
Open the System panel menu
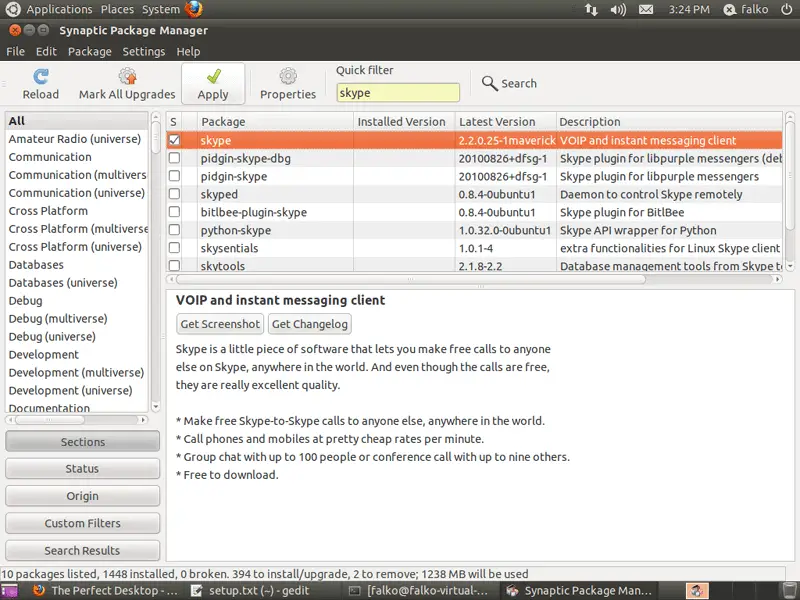point(161,9)
